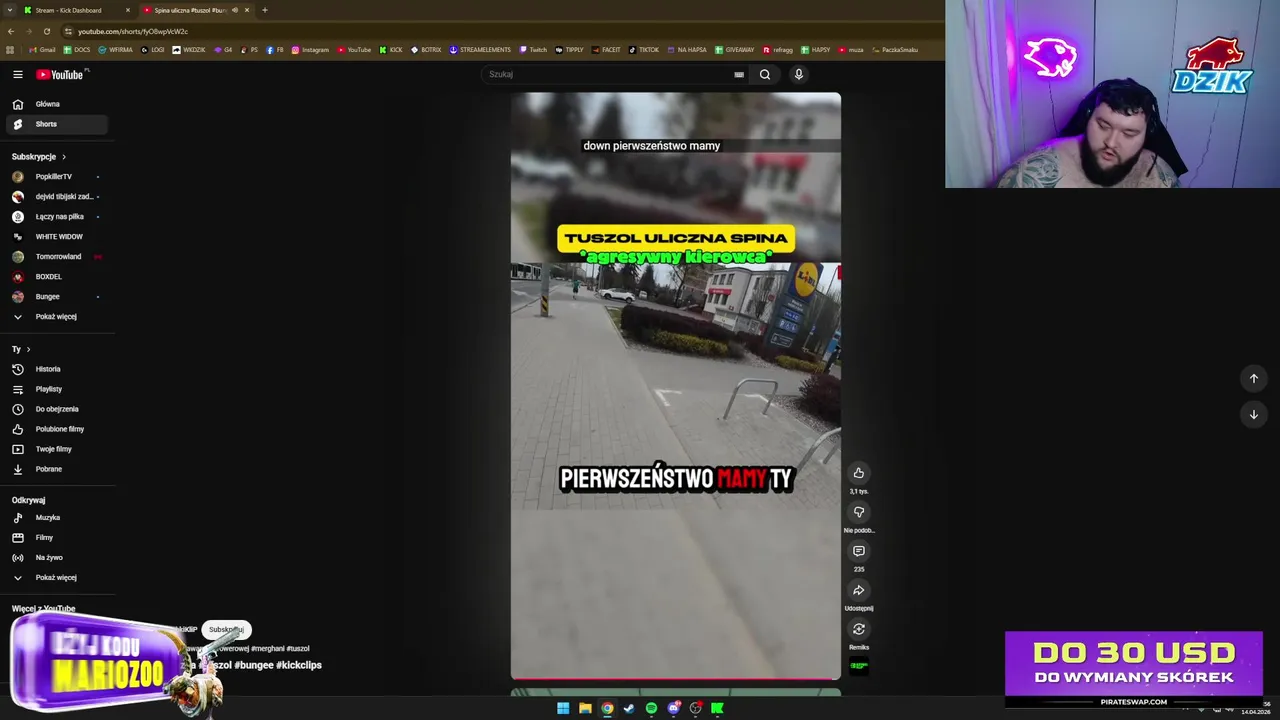Go to Główna in the sidebar
The width and height of the screenshot is (1280, 720).
(57, 104)
